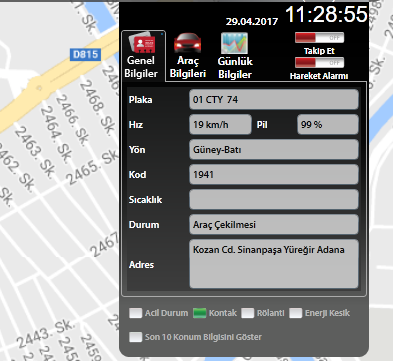Screen dimensions: 393x361
Task: Enable the Hareket Alarmı switch
Action: pyautogui.click(x=319, y=63)
